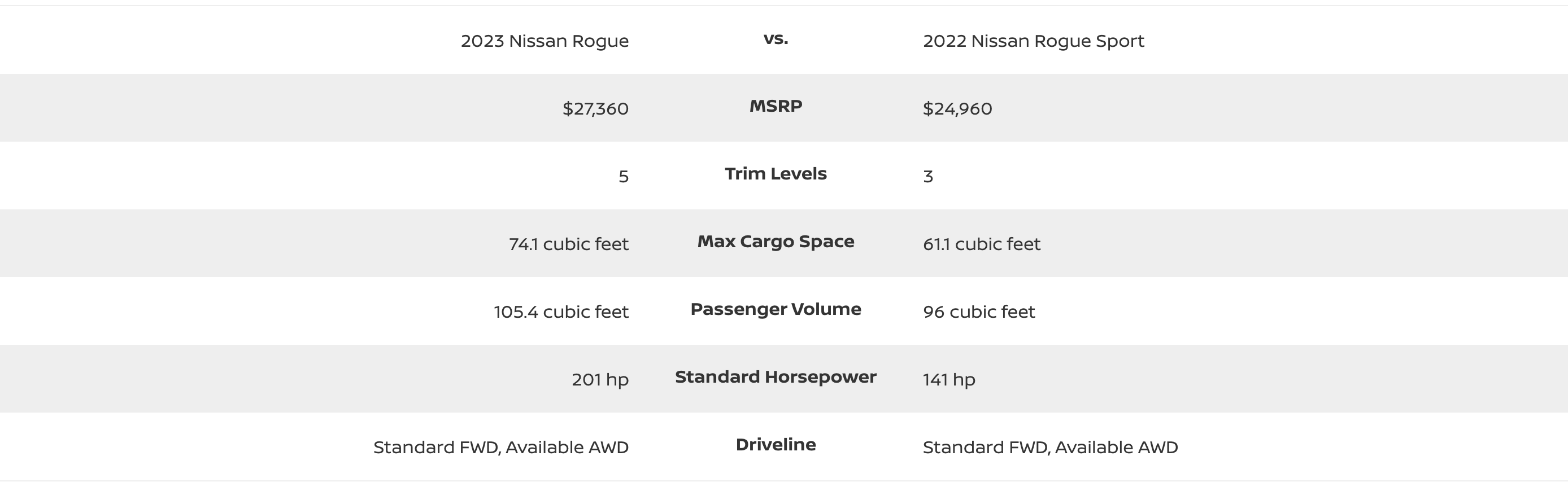Select the 201 hp value
This screenshot has width=1568, height=482.
click(x=599, y=380)
